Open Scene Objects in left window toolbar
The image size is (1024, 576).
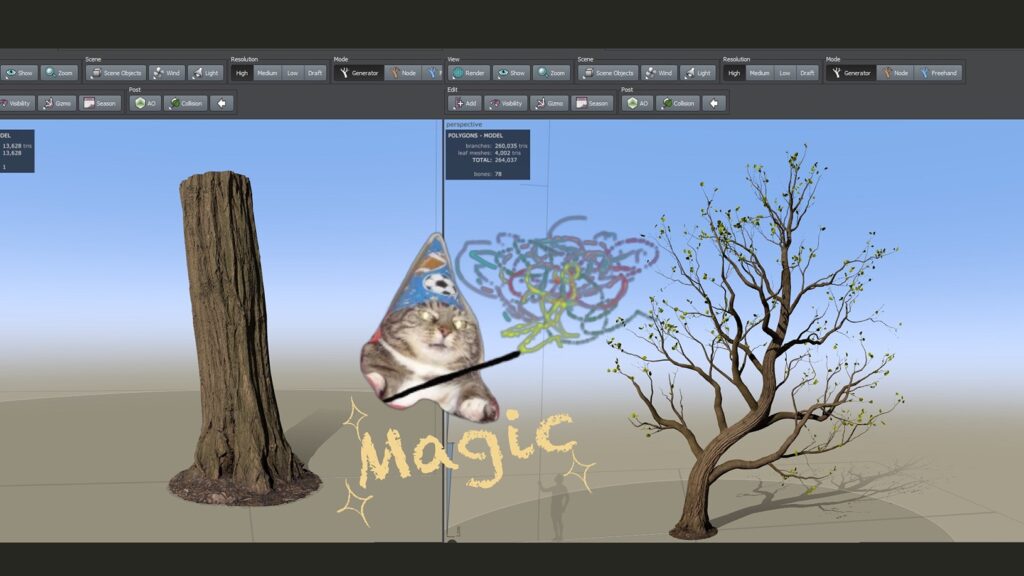coord(116,73)
